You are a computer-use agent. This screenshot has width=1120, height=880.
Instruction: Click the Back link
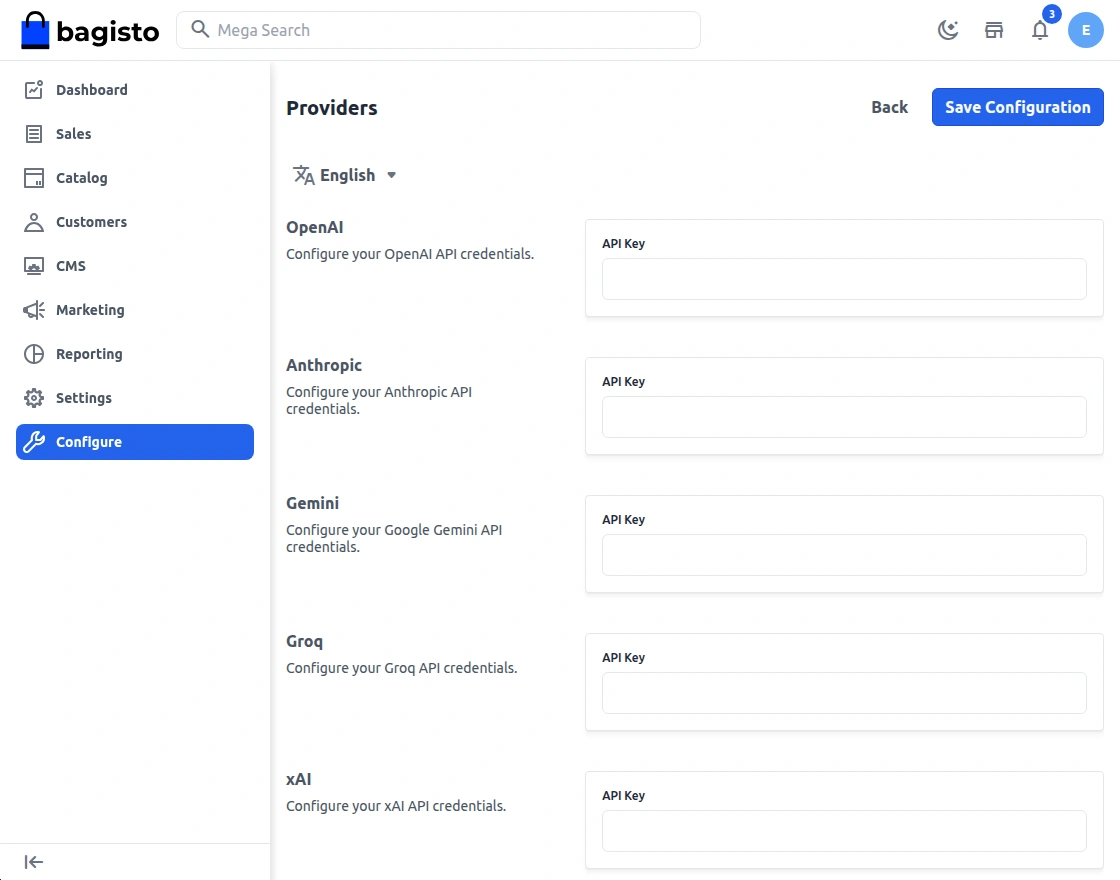coord(889,107)
